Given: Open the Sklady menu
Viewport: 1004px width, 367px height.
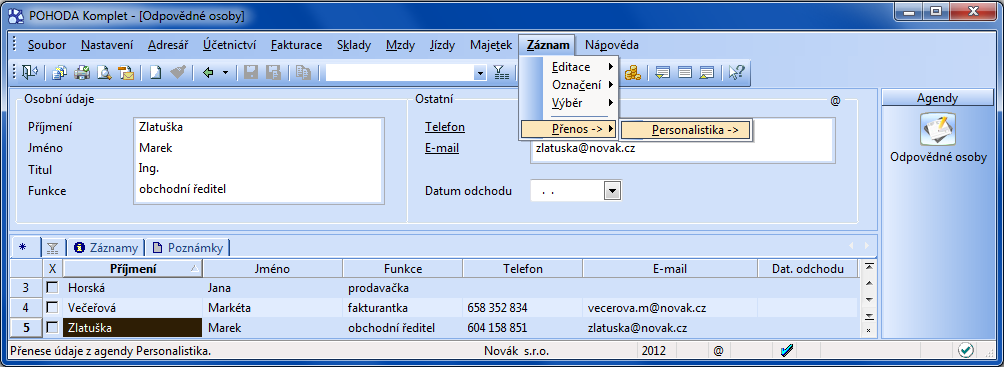Looking at the screenshot, I should coord(354,45).
